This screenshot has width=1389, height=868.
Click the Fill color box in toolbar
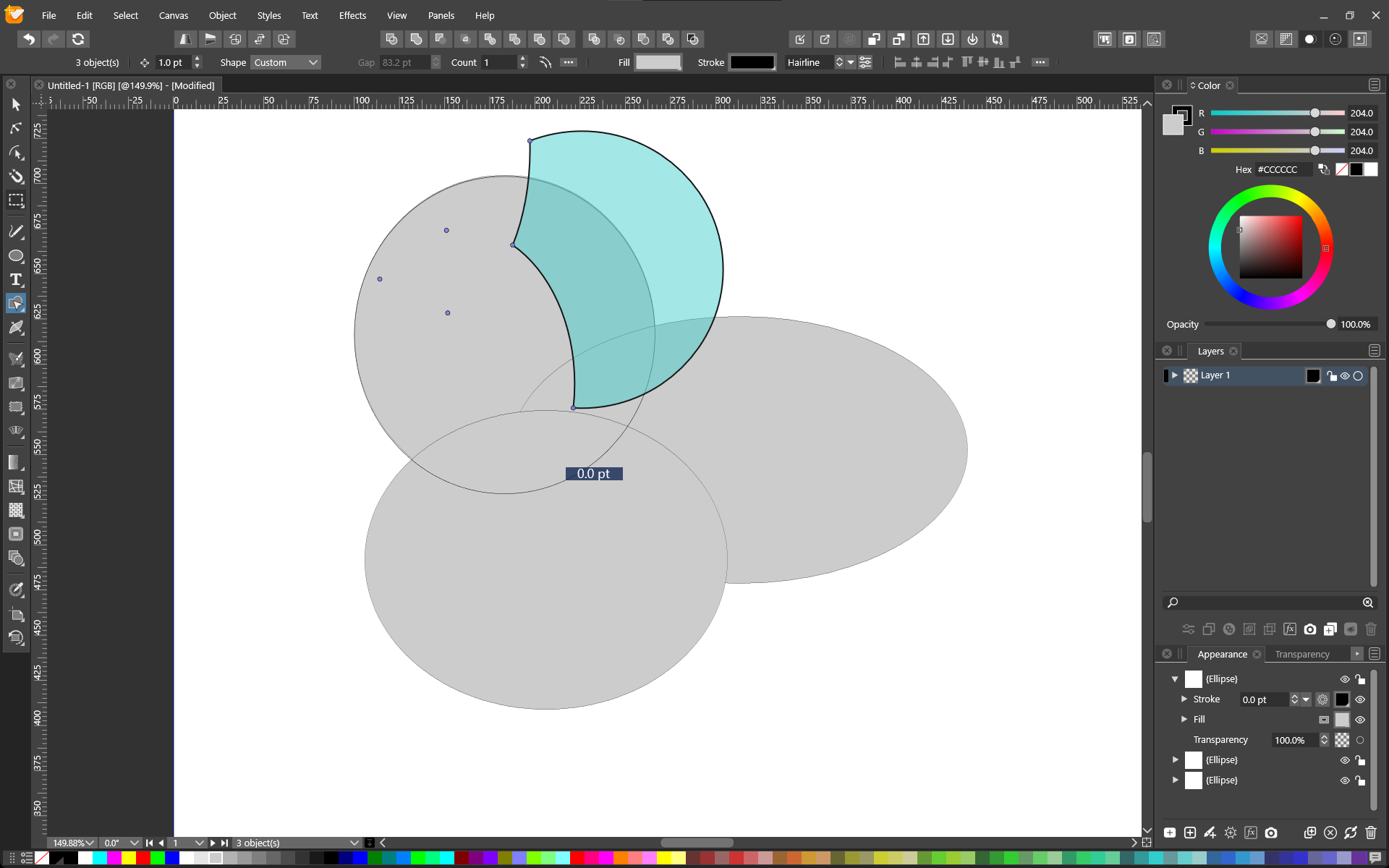658,63
